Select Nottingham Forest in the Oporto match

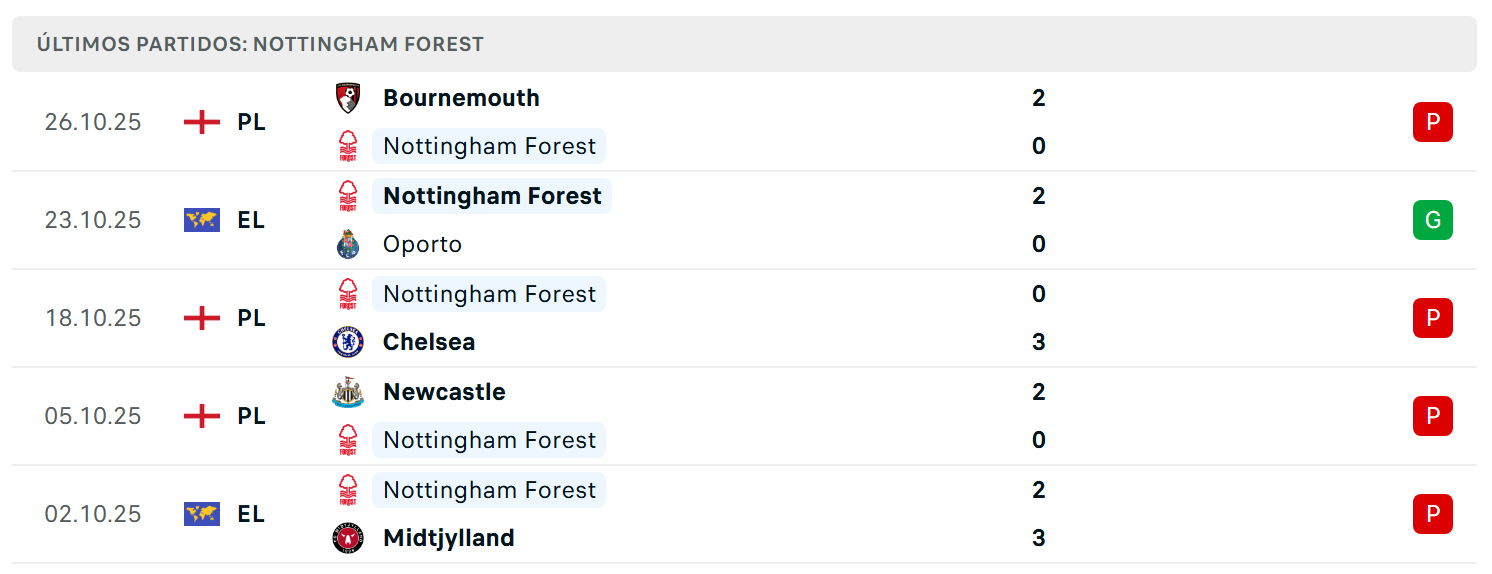pyautogui.click(x=492, y=196)
